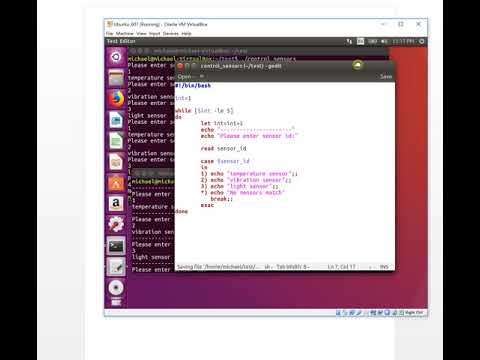Open the Tab Width dropdown
This screenshot has height=360, width=480.
[x=293, y=267]
